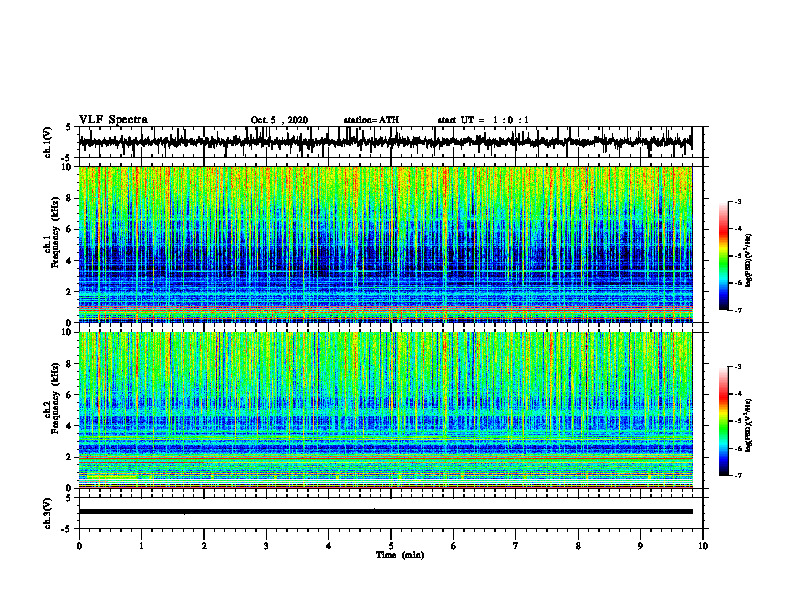The width and height of the screenshot is (792, 612).
Task: Click the "station= ATH" header label
Action: (x=371, y=120)
